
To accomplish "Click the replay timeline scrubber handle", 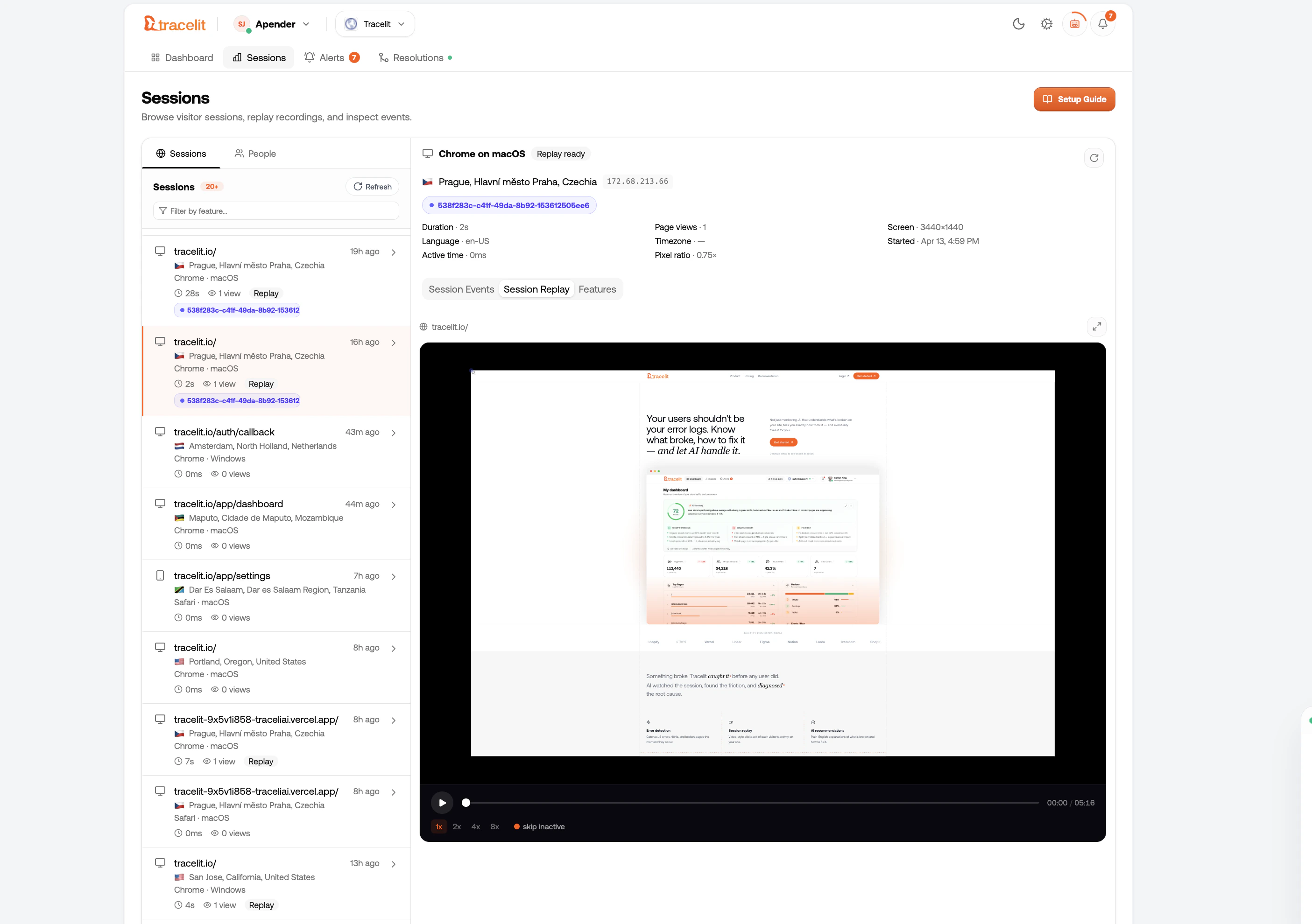I will coord(466,802).
